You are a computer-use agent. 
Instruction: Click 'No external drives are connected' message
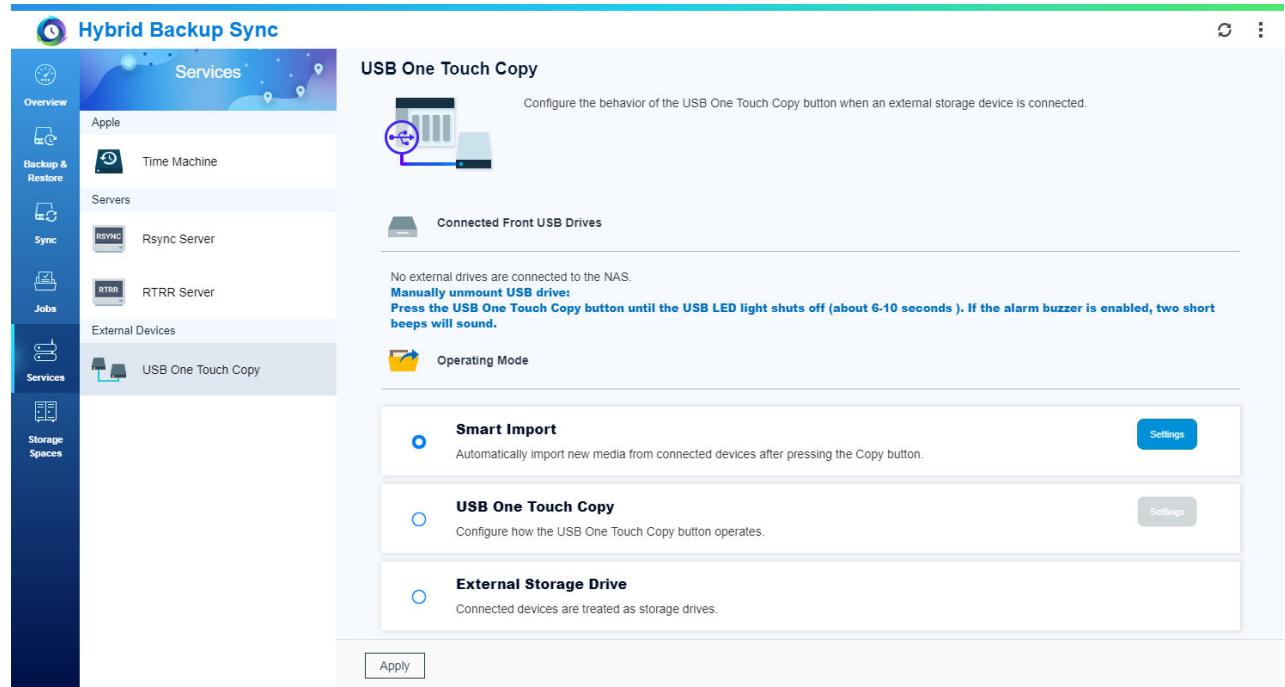tap(512, 275)
